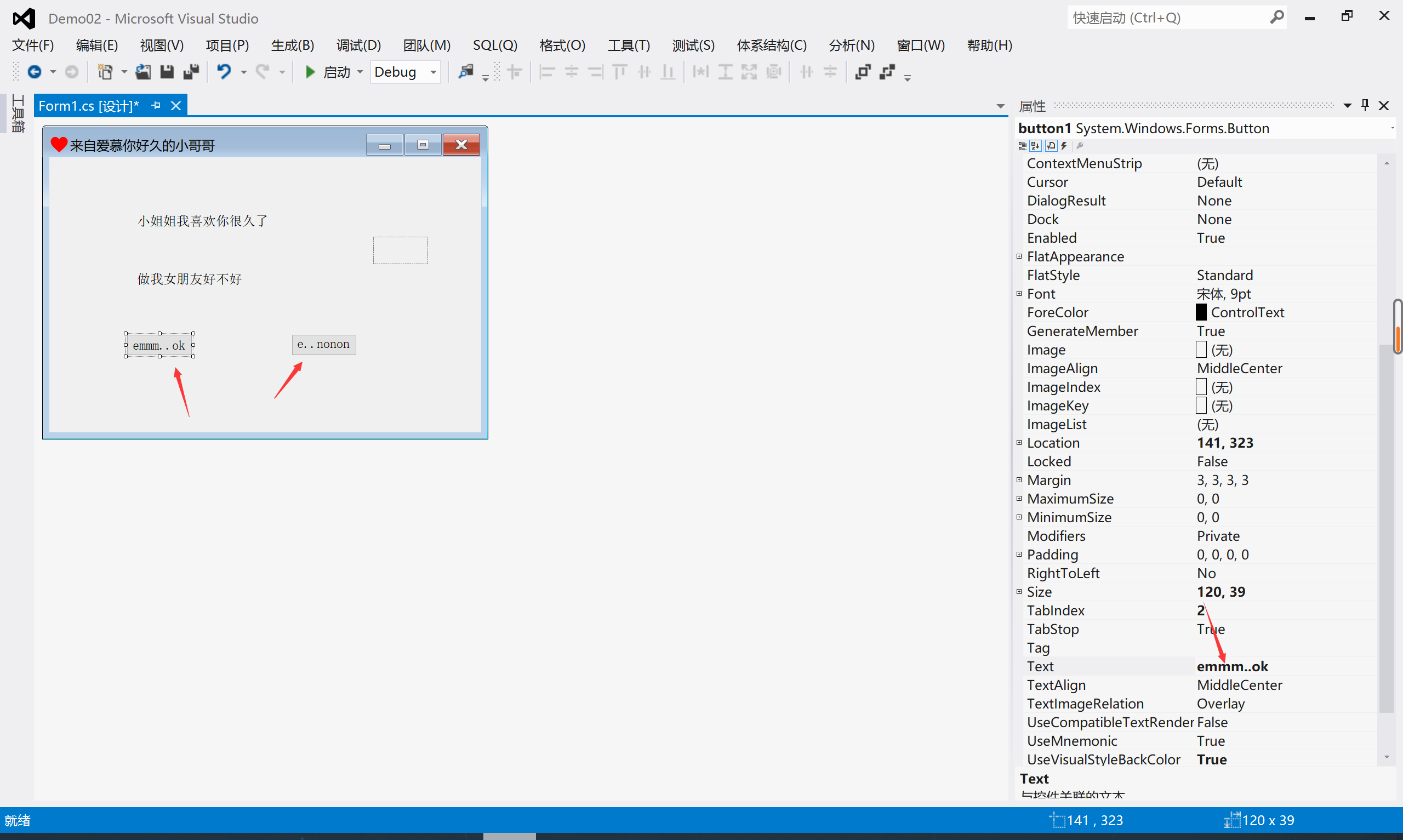The image size is (1403, 840).
Task: Click the Text property value emmm..ok
Action: tap(1233, 666)
